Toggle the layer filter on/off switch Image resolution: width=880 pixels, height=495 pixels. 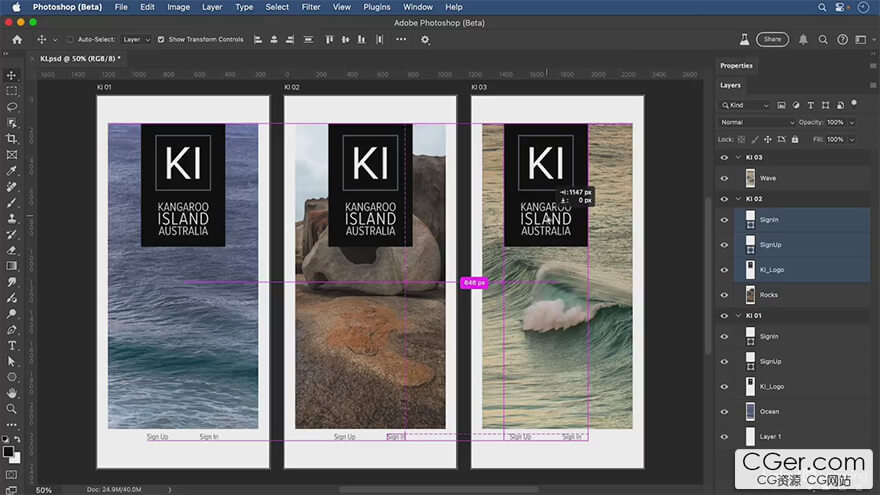click(854, 103)
